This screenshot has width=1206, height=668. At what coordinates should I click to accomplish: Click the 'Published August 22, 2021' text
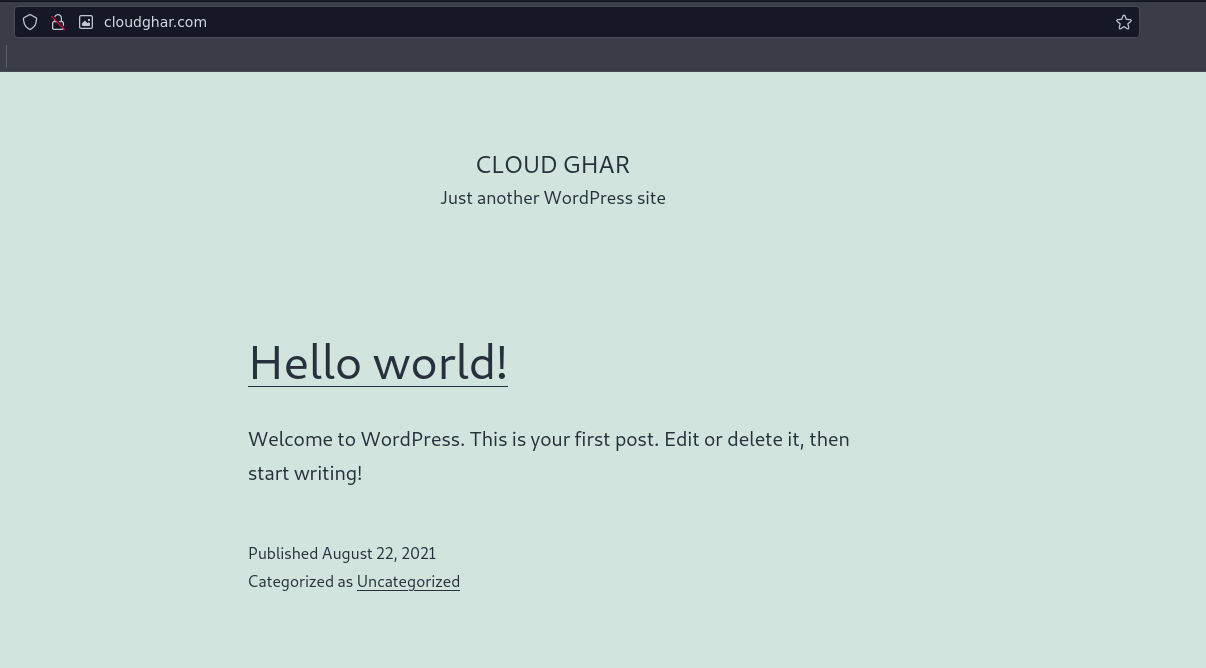point(342,553)
